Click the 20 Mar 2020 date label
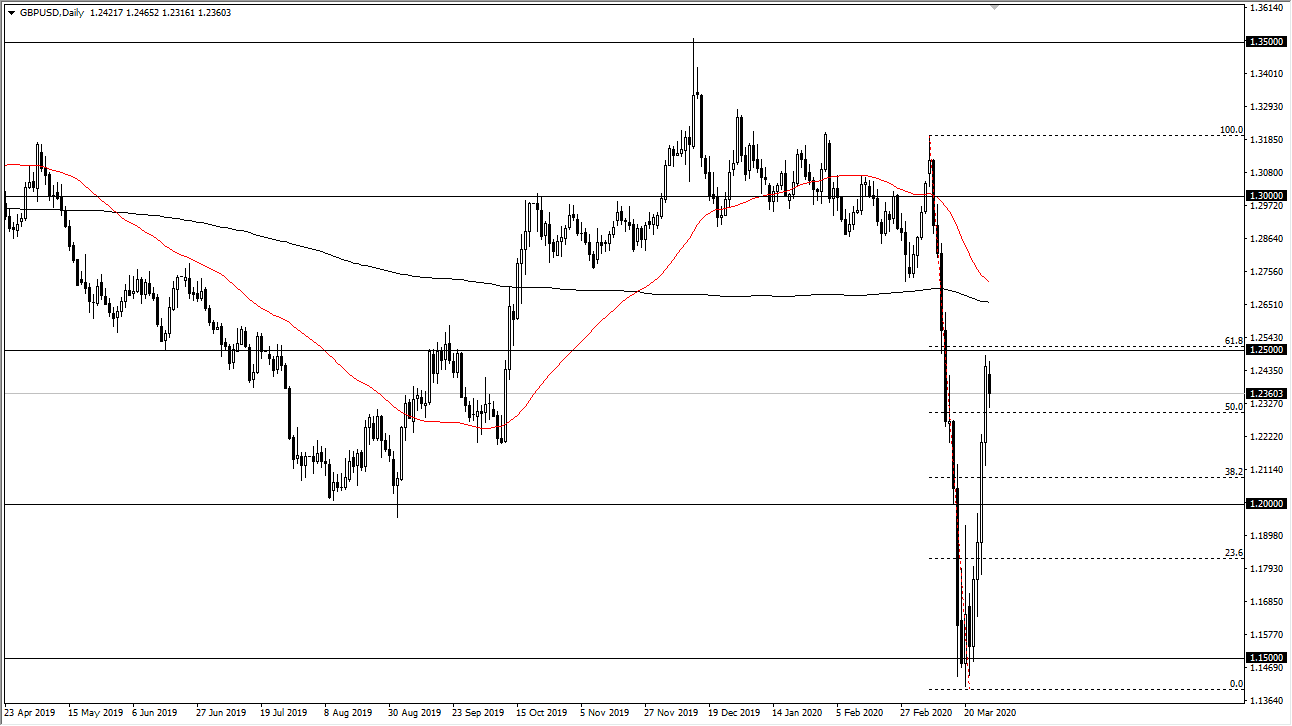The image size is (1292, 726). coord(992,714)
